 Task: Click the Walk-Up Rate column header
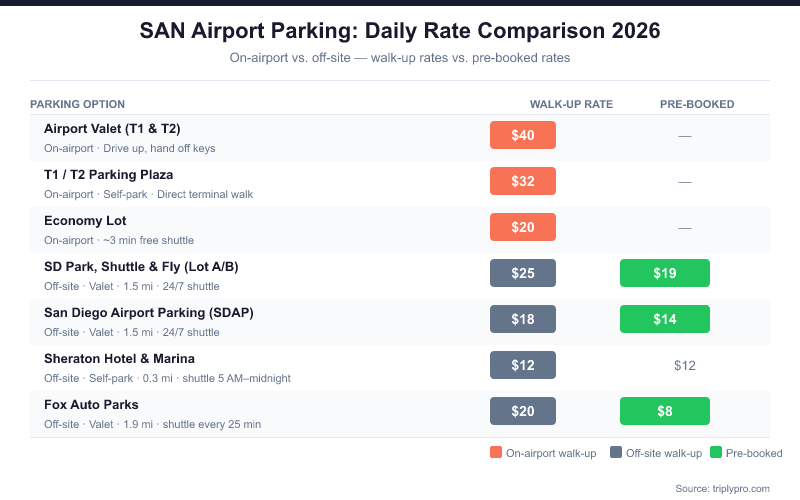pos(571,104)
